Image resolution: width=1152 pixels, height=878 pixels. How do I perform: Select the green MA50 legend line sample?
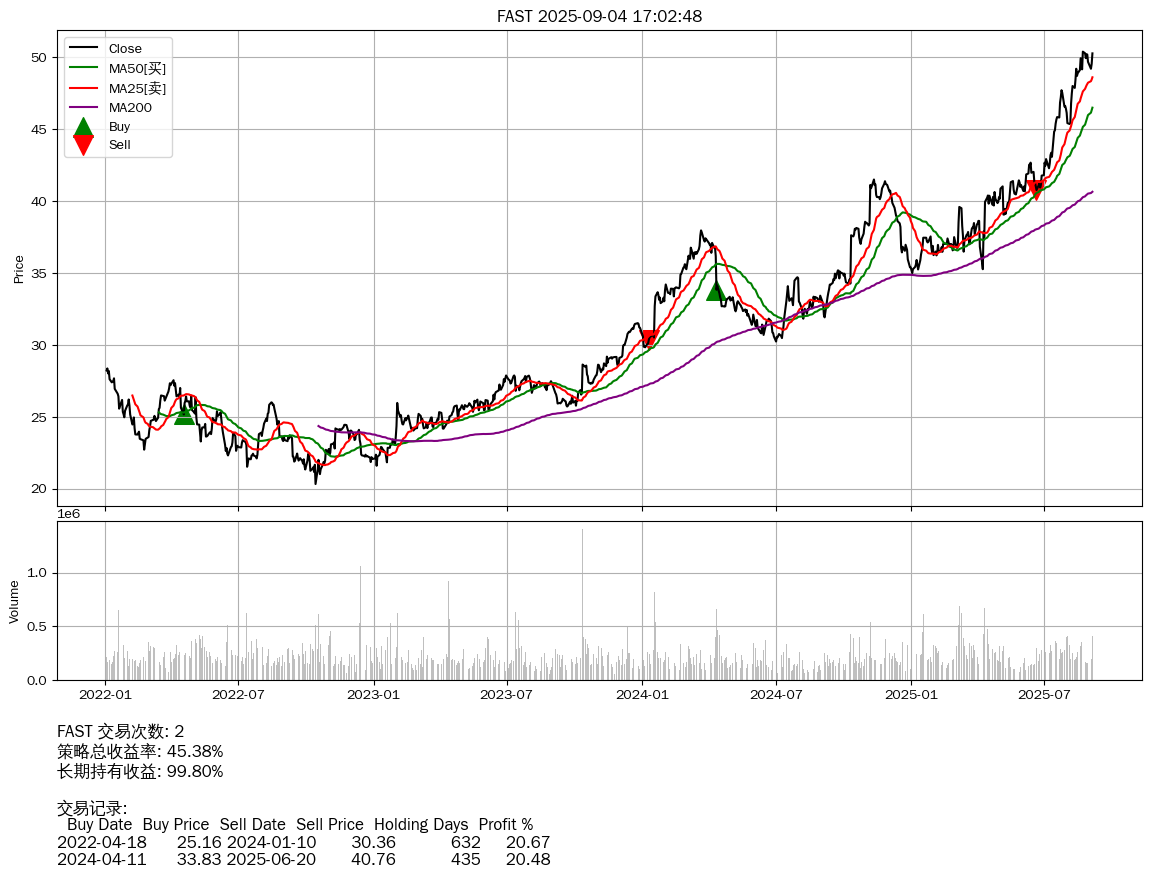(84, 68)
